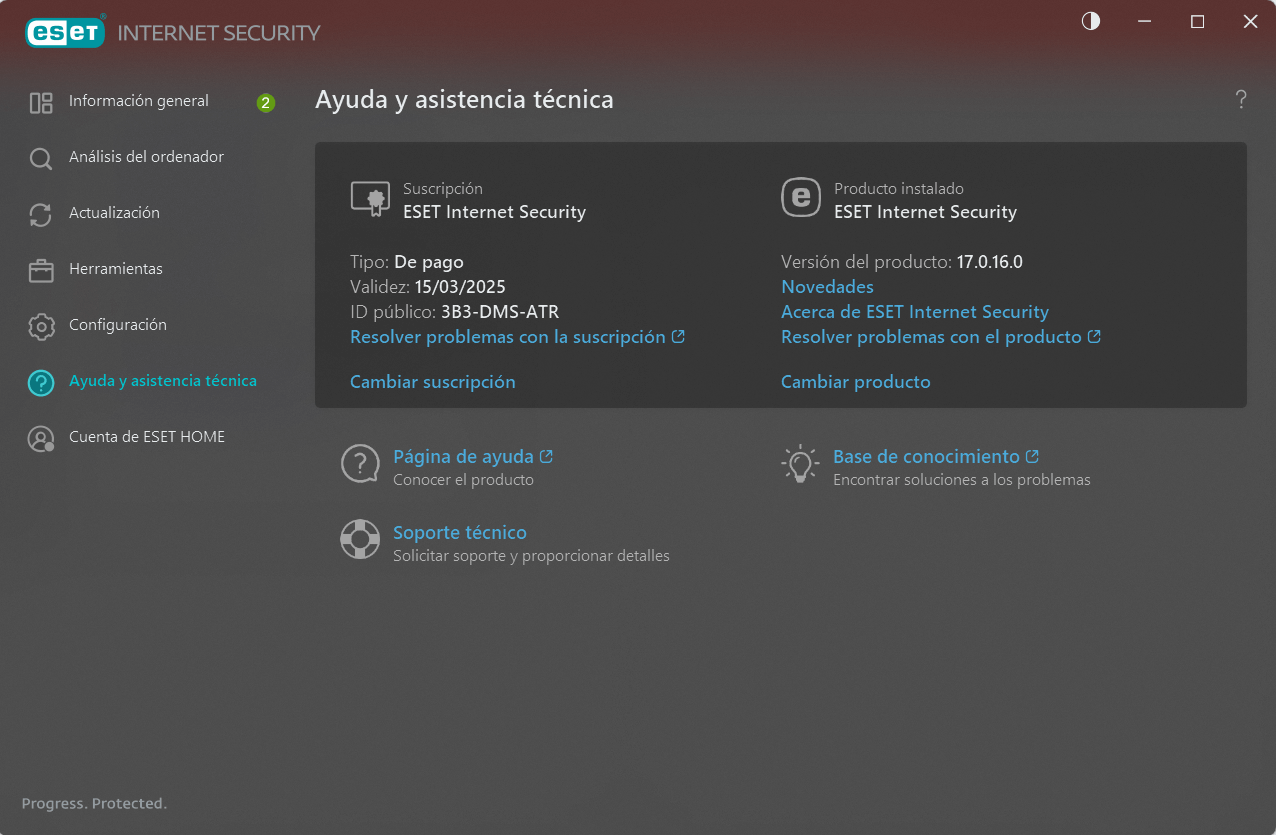
Task: Maximize the ESET window
Action: click(1198, 21)
